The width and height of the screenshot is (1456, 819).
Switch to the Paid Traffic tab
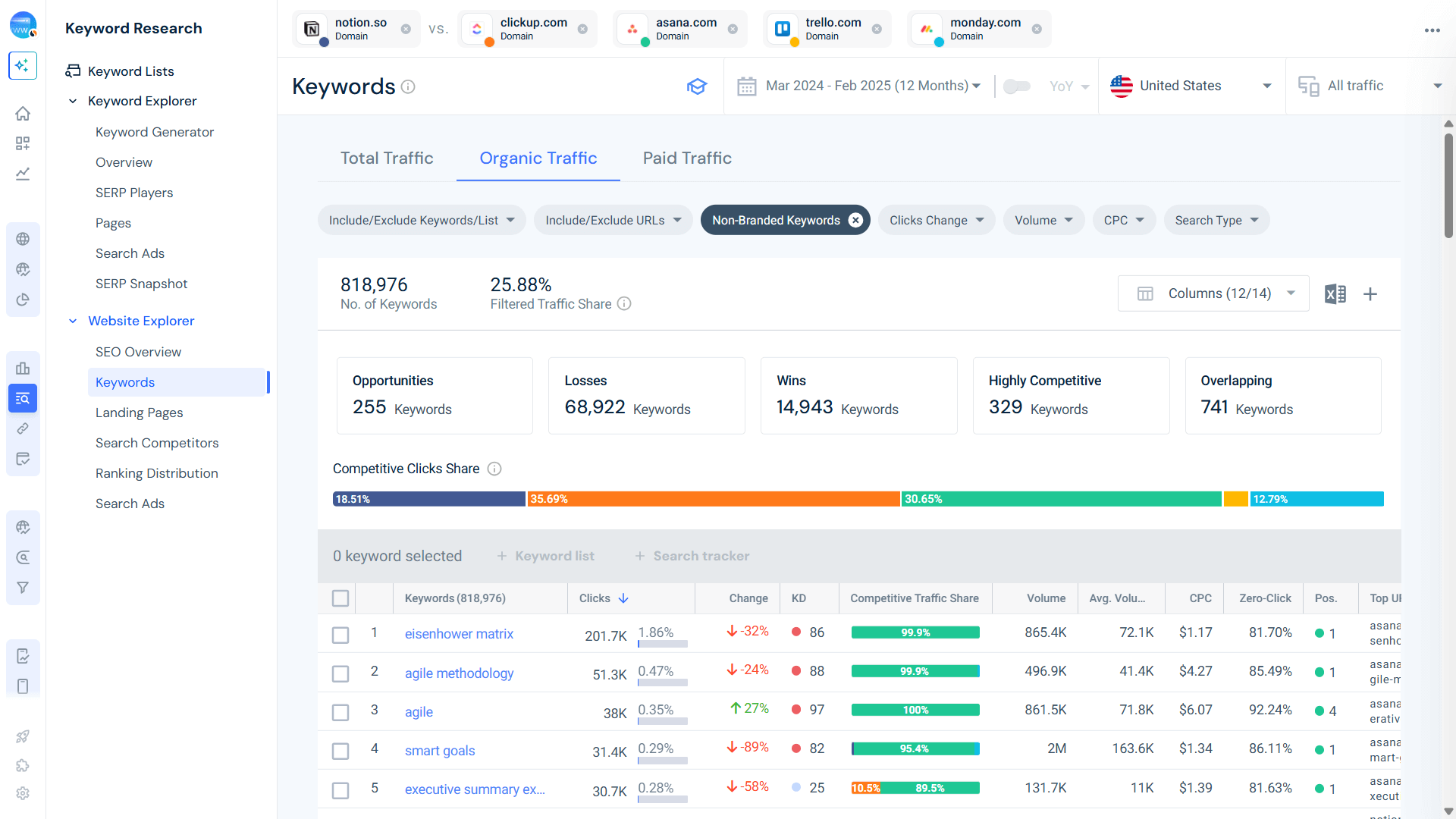(686, 158)
